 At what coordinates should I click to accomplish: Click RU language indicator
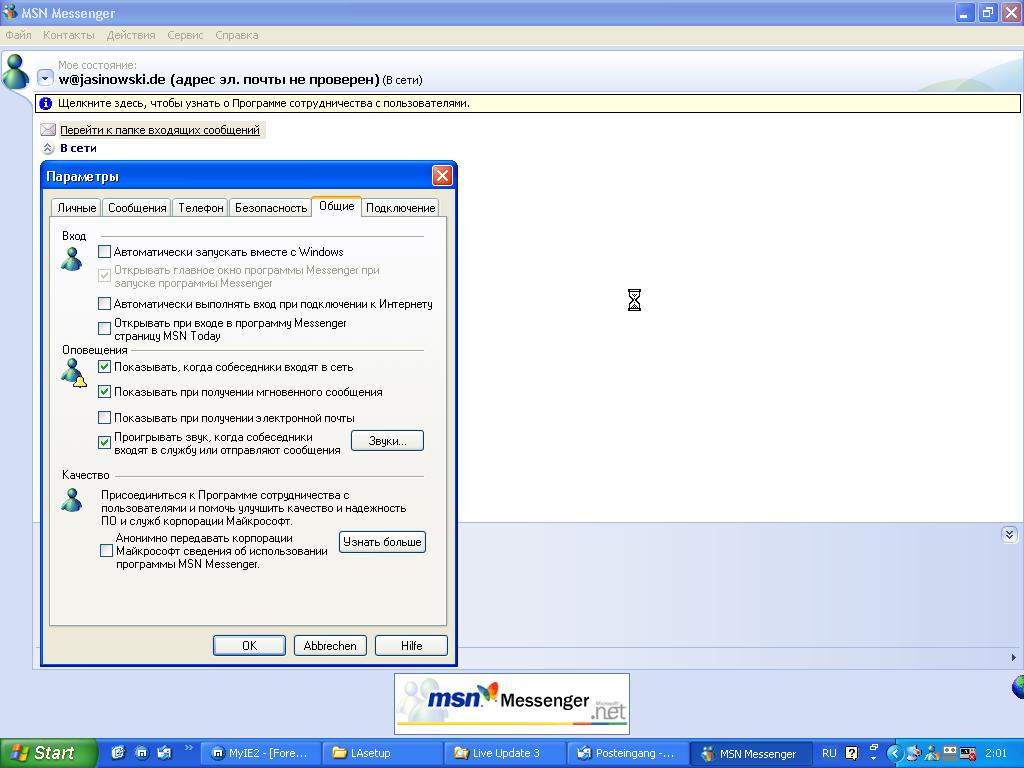tap(829, 753)
